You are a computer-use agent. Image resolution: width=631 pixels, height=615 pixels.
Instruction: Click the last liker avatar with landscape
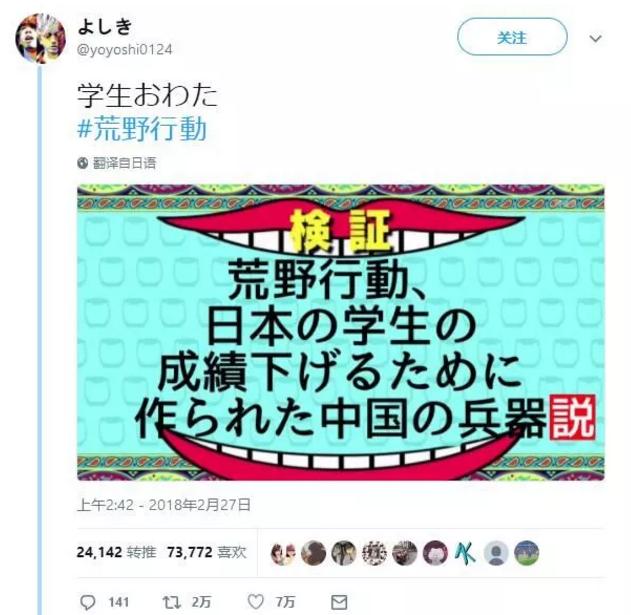(526, 553)
